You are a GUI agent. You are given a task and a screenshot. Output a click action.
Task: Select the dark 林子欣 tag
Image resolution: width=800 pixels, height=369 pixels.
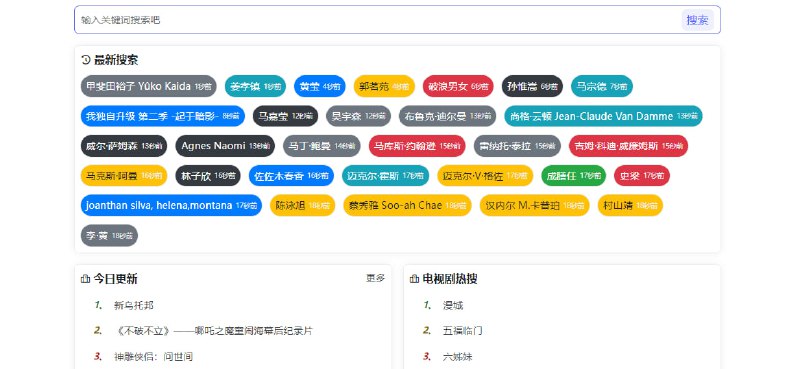[x=208, y=176]
